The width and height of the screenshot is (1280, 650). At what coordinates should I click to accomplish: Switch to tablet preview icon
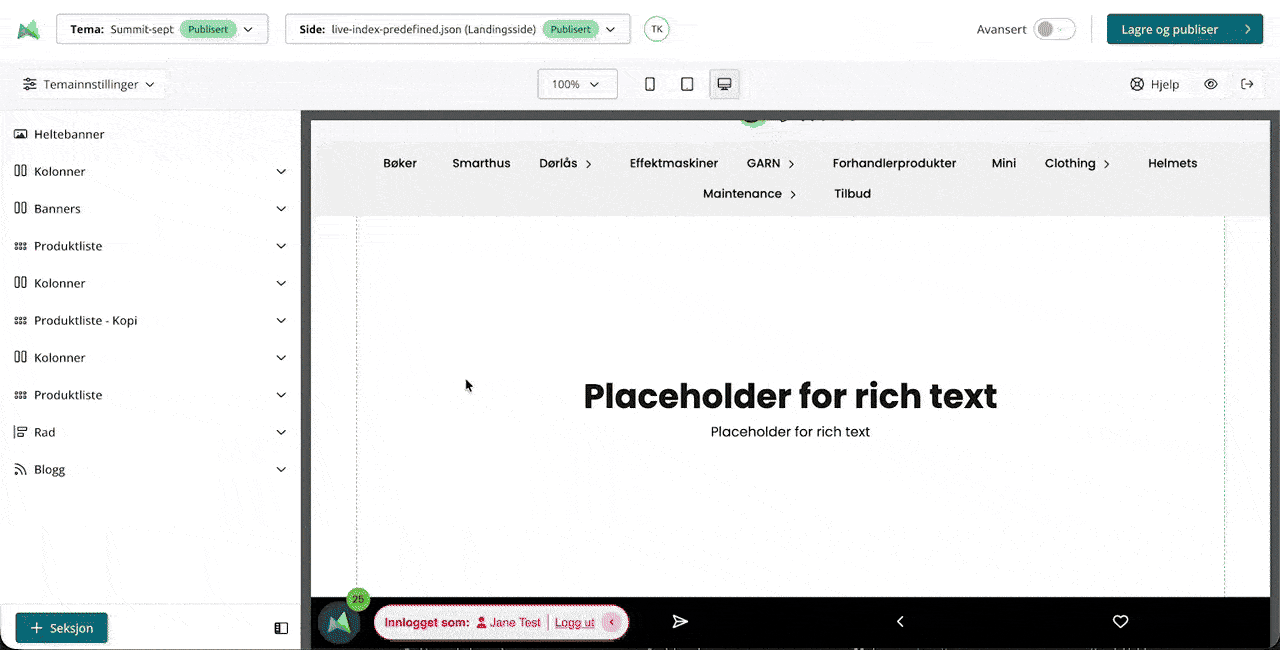pyautogui.click(x=687, y=84)
